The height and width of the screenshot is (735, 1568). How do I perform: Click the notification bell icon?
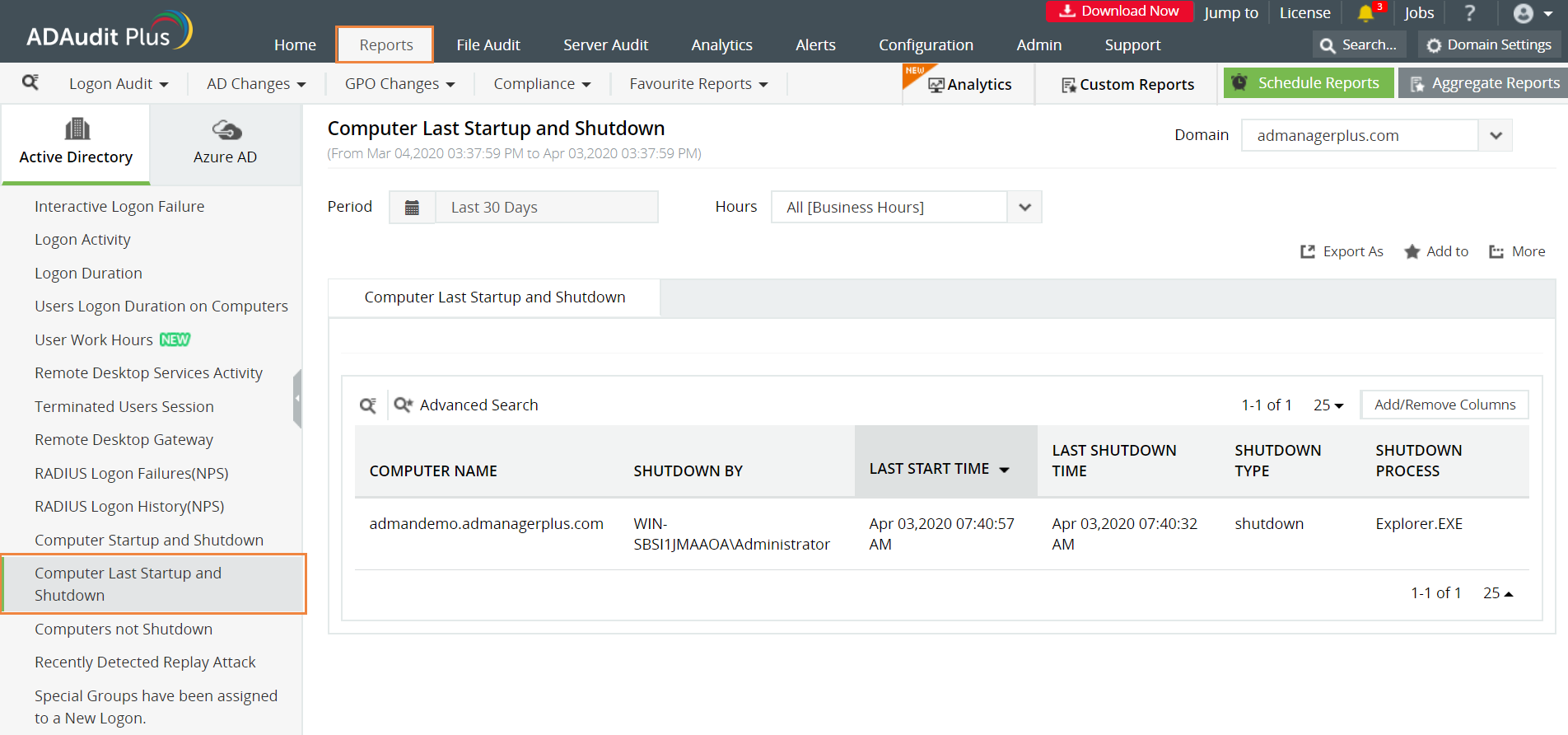pyautogui.click(x=1365, y=13)
